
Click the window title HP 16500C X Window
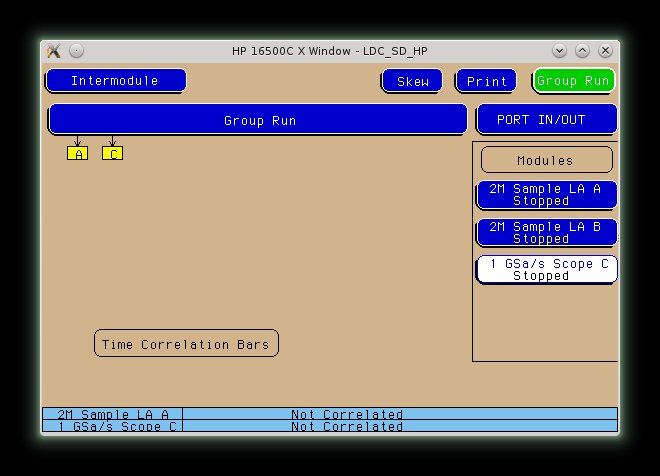[330, 51]
